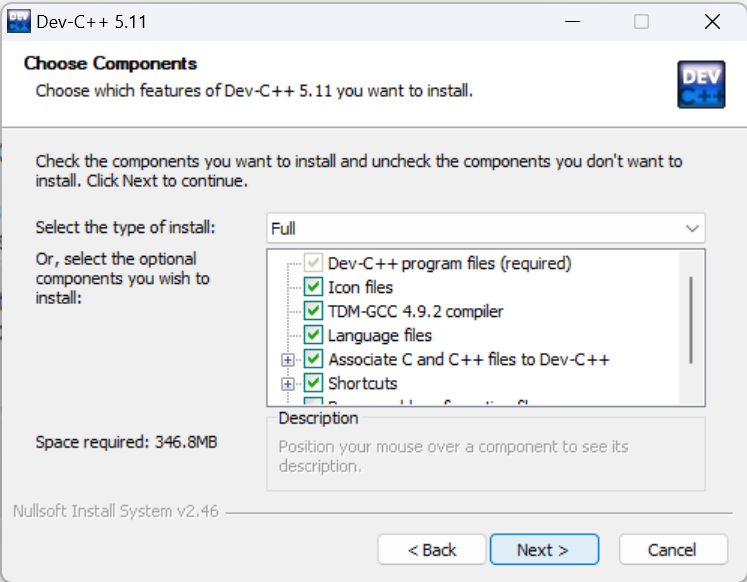The width and height of the screenshot is (747, 582).
Task: Open the install type dropdown showing Full
Action: (485, 228)
